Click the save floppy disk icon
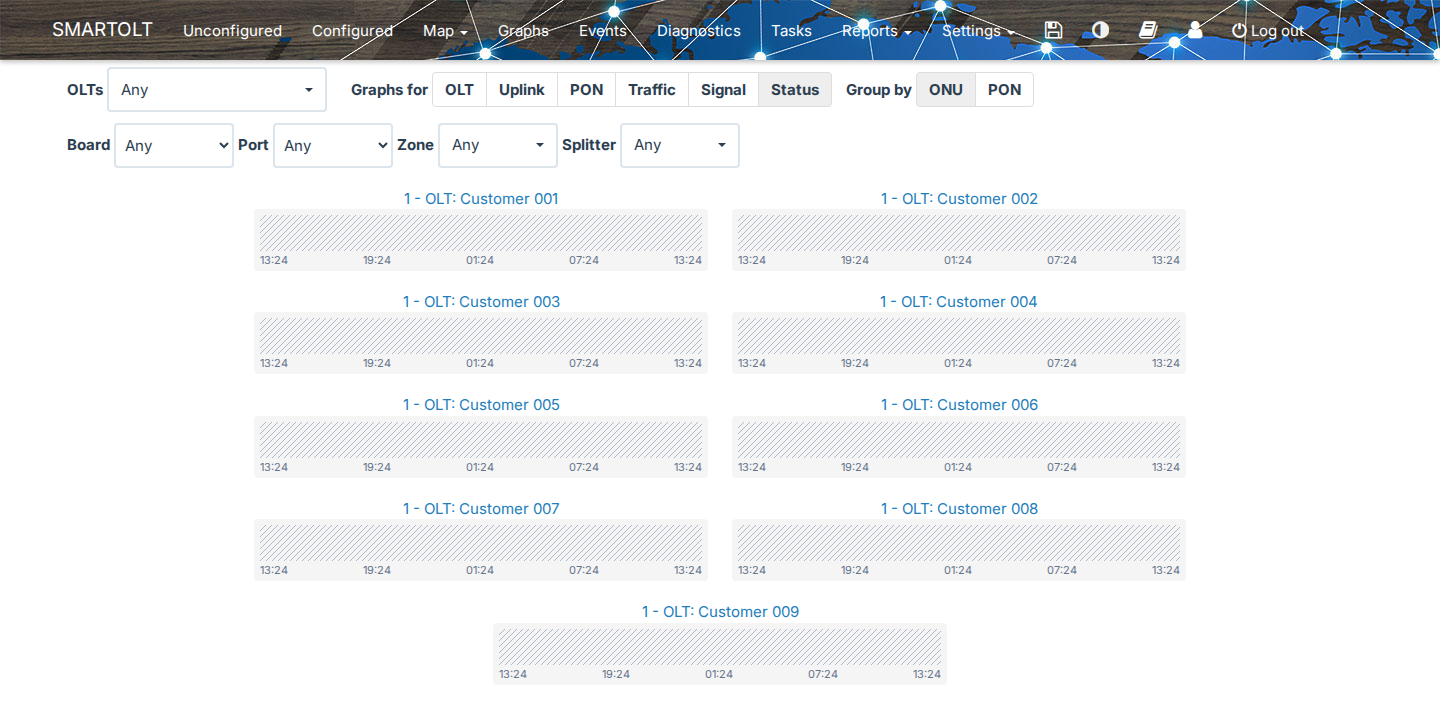 click(x=1052, y=30)
